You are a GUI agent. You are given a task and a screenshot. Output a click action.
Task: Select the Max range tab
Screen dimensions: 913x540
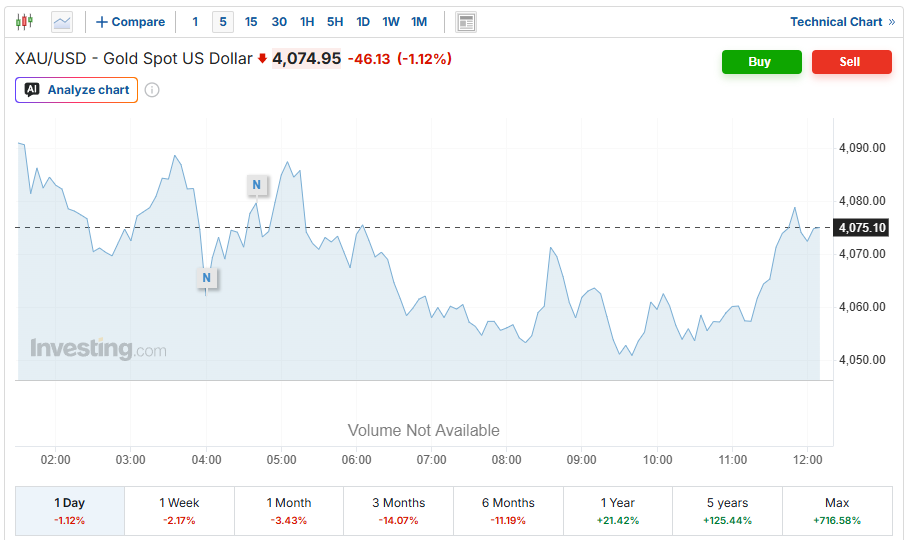tap(837, 511)
